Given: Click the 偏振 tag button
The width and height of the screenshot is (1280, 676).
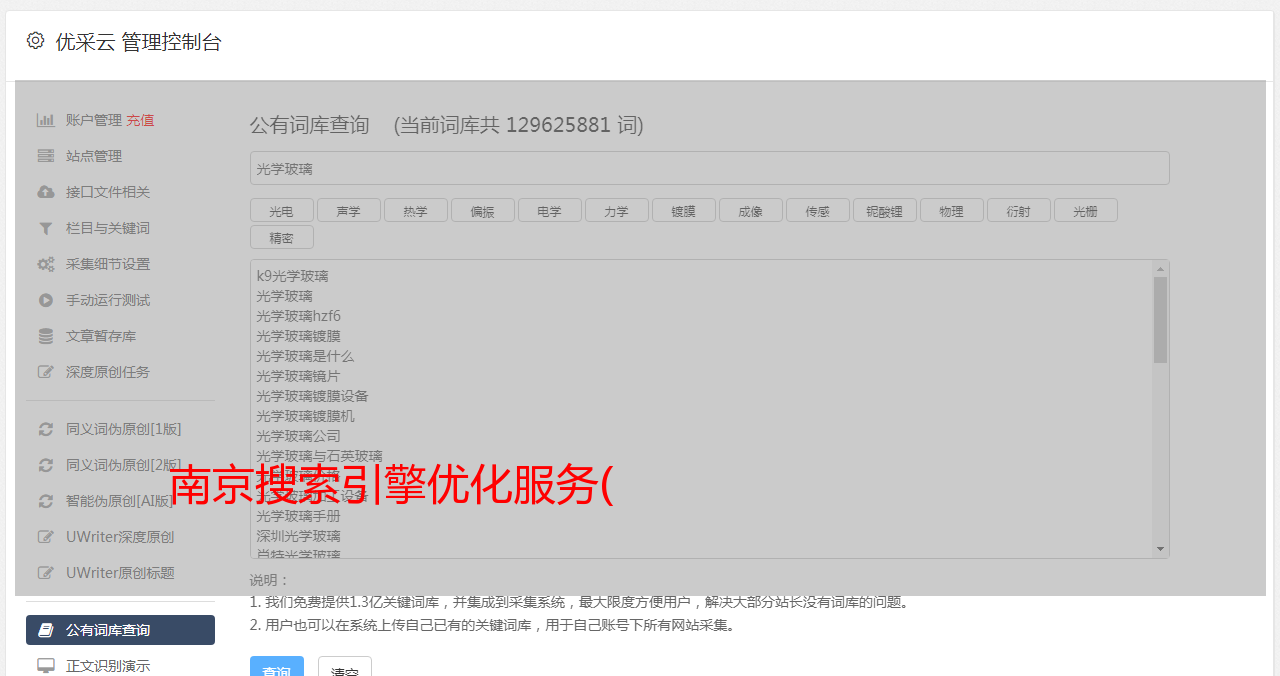Looking at the screenshot, I should pos(482,210).
